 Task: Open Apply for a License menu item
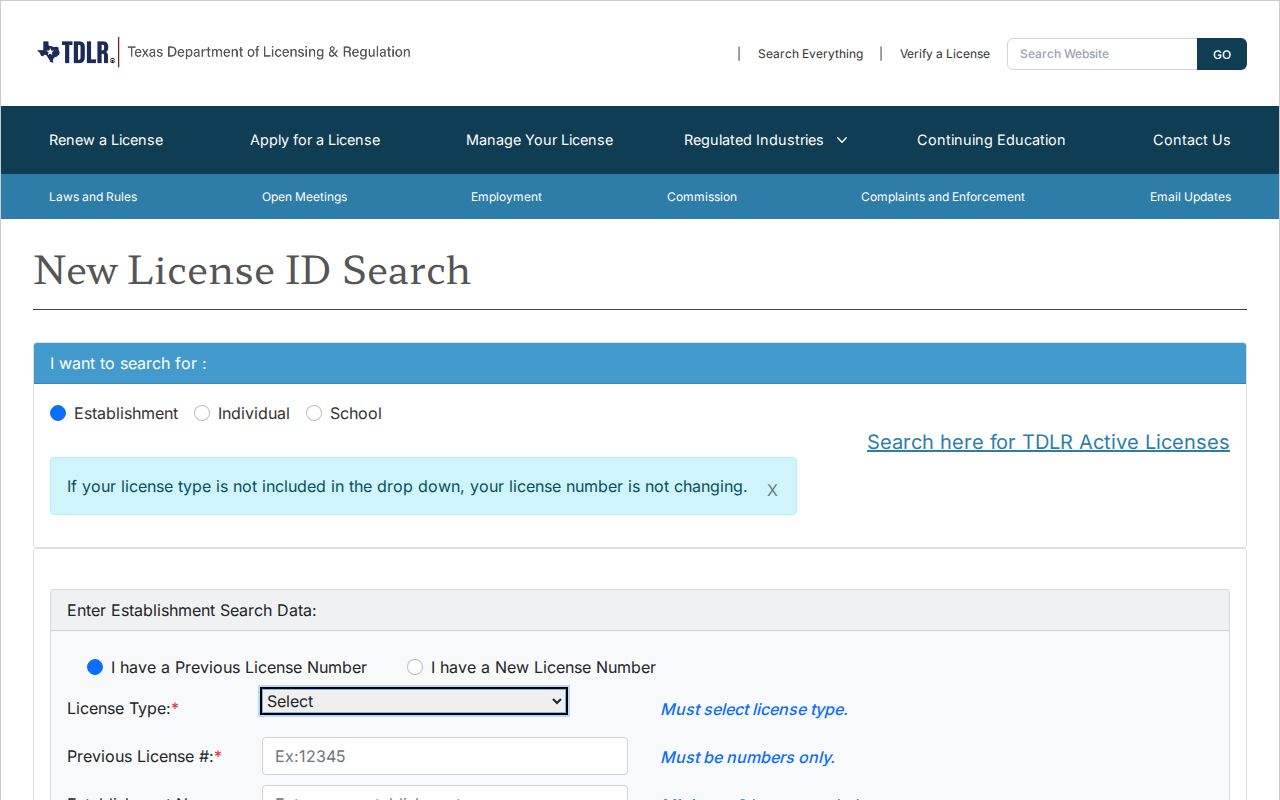click(315, 140)
